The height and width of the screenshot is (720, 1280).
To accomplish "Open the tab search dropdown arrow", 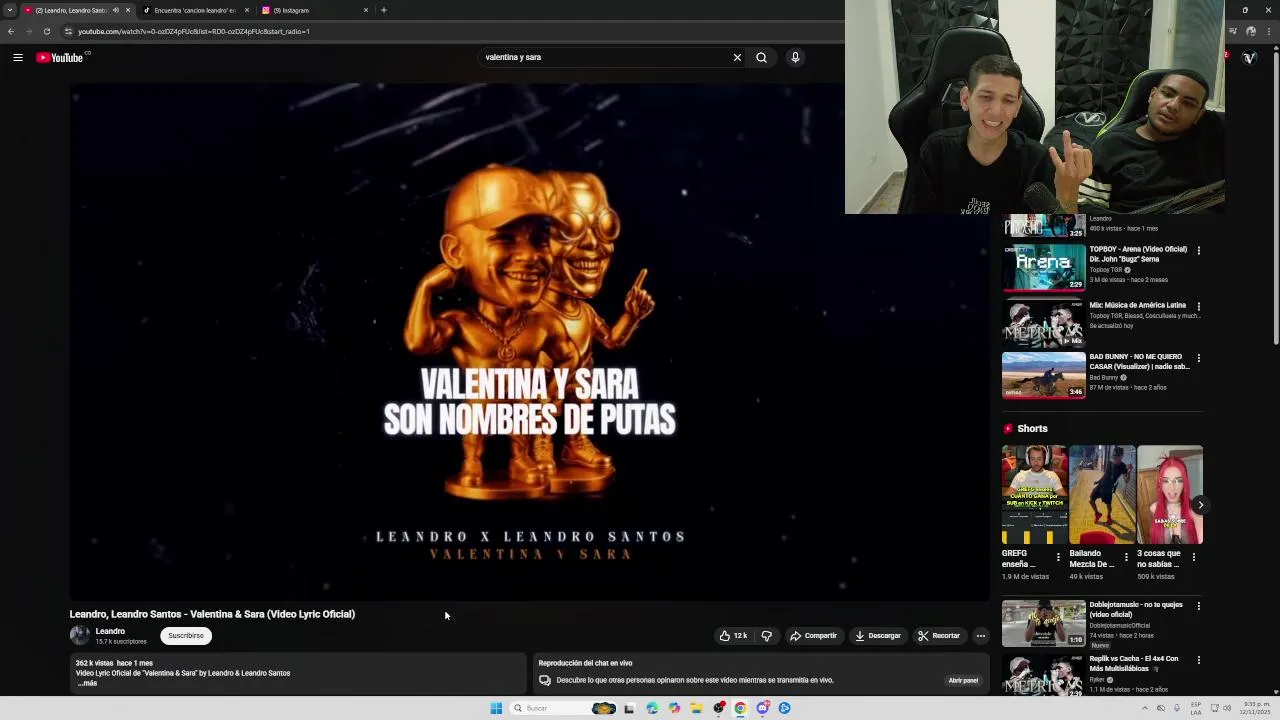I will tap(11, 10).
